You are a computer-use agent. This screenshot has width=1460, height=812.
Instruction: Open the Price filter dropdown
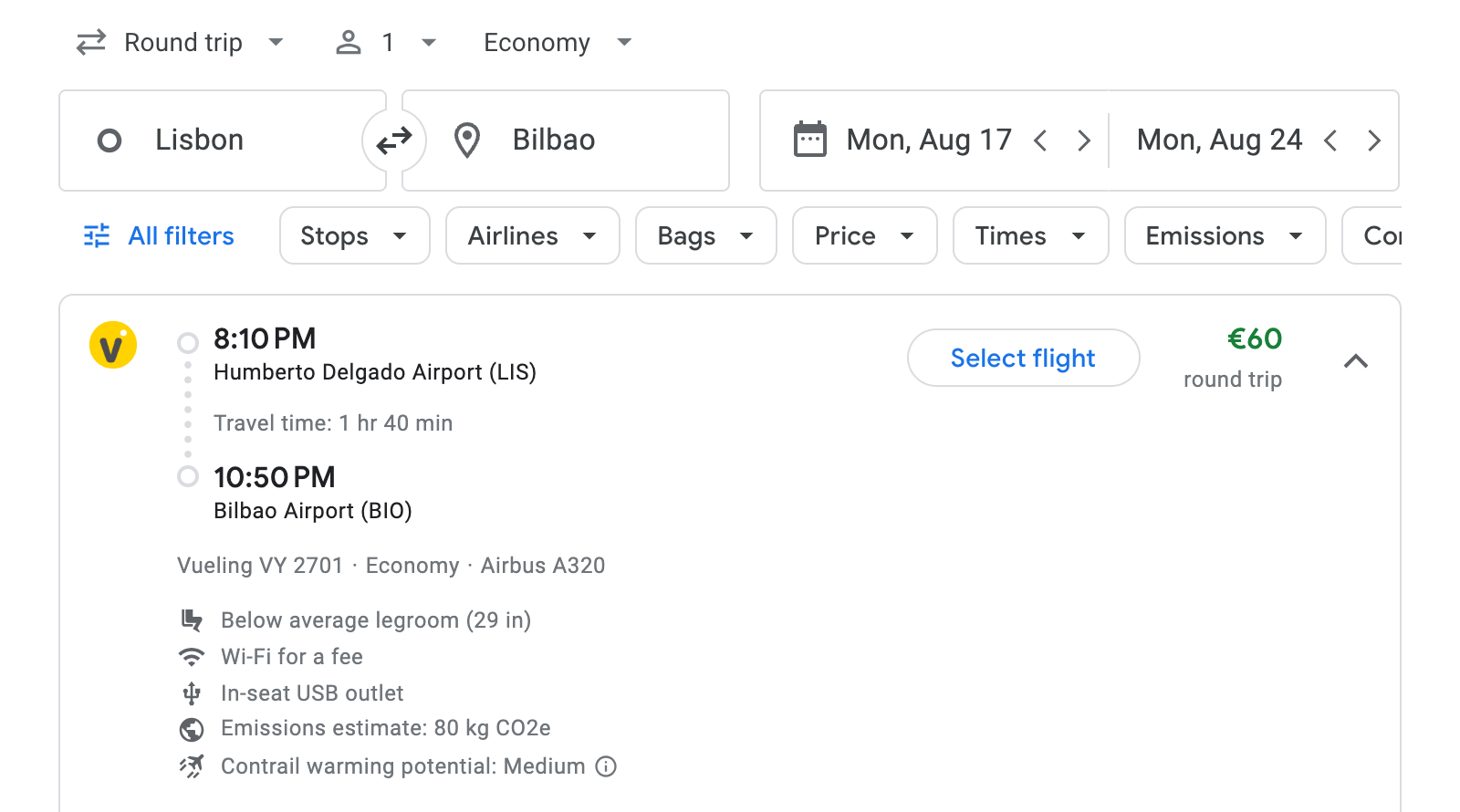click(x=863, y=235)
